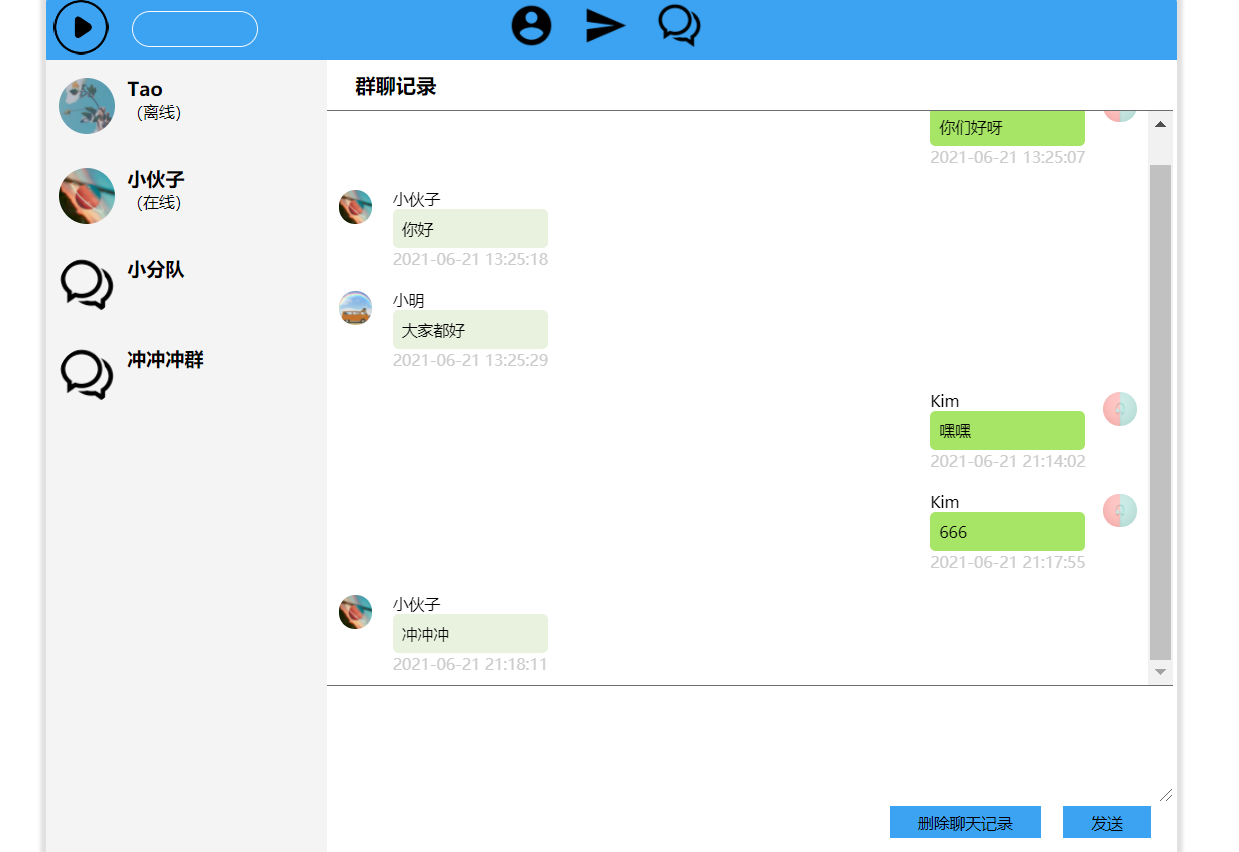1239x852 pixels.
Task: Click the search box in the blue top bar
Action: click(x=194, y=28)
